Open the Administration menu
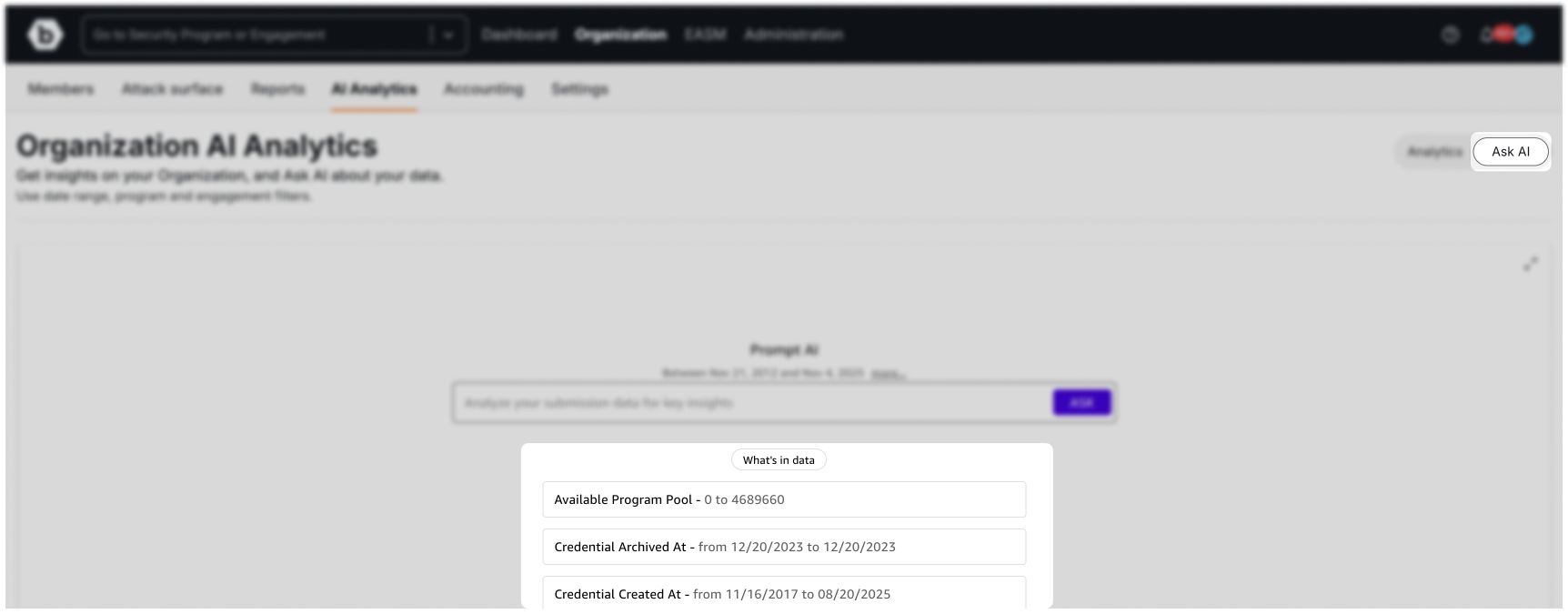 pyautogui.click(x=793, y=35)
